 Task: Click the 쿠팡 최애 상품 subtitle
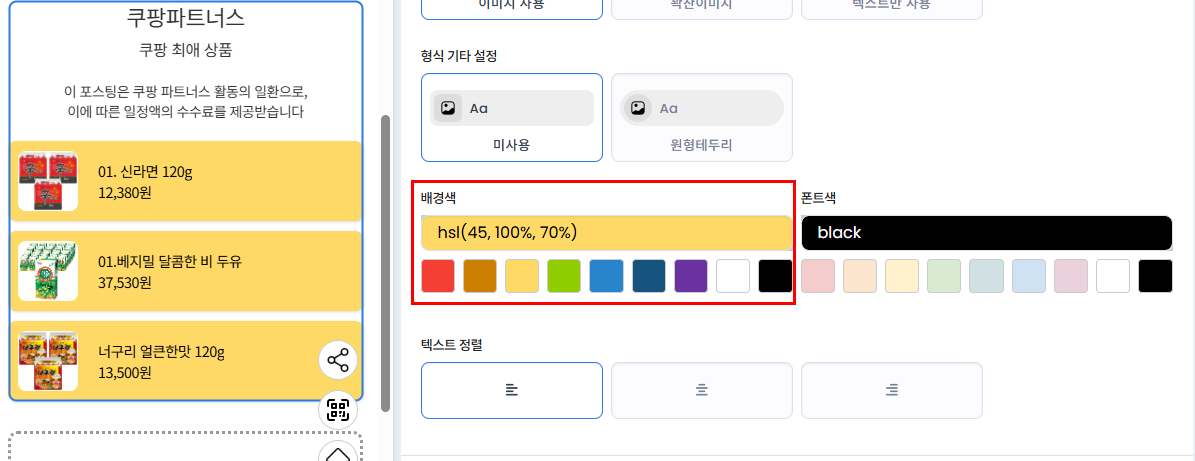(x=186, y=51)
